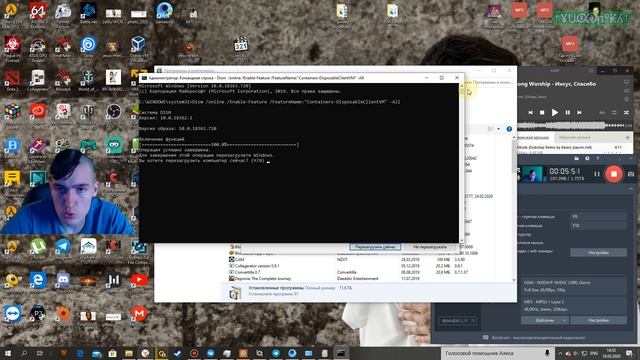The width and height of the screenshot is (640, 360).
Task: Open format Настройки button at Bandicam bottom
Action: tap(598, 320)
